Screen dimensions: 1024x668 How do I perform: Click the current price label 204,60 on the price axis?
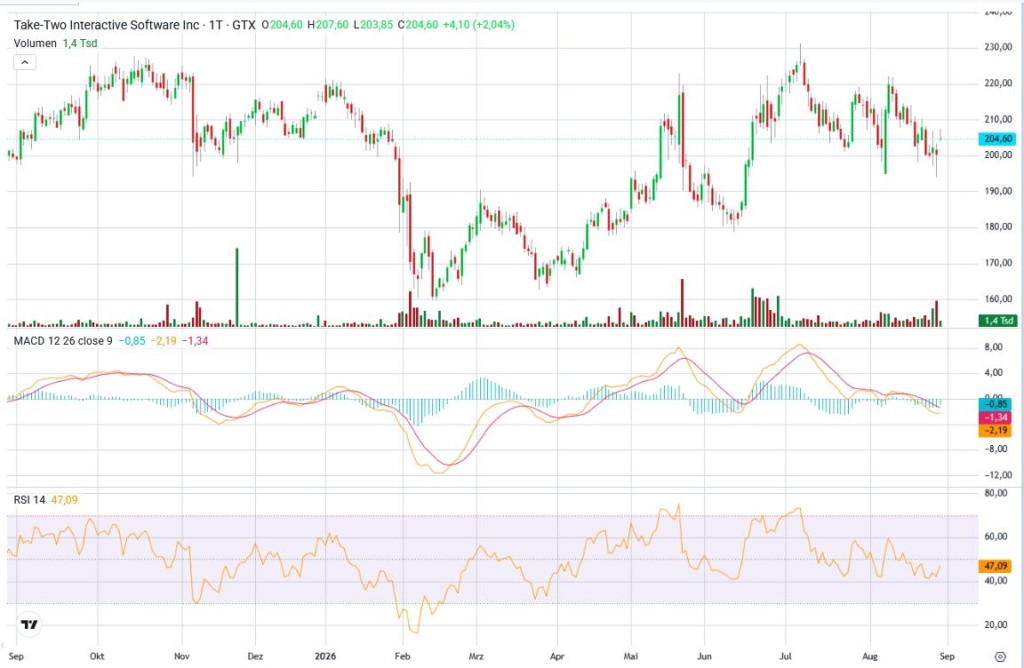(997, 138)
